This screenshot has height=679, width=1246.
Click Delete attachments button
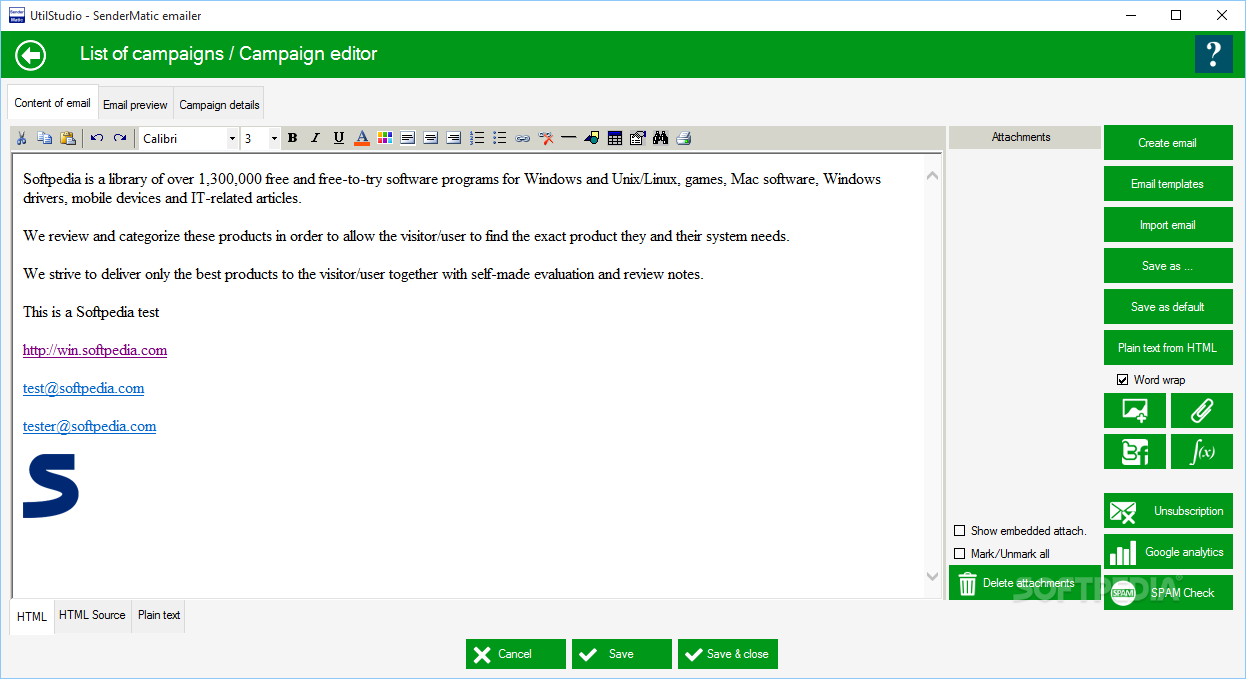[x=1025, y=583]
